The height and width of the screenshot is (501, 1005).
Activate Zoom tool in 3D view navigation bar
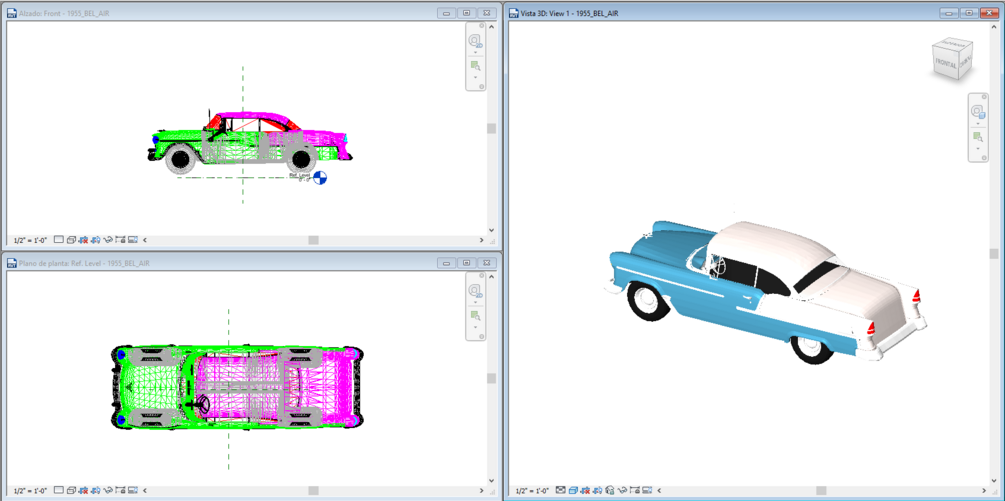978,136
